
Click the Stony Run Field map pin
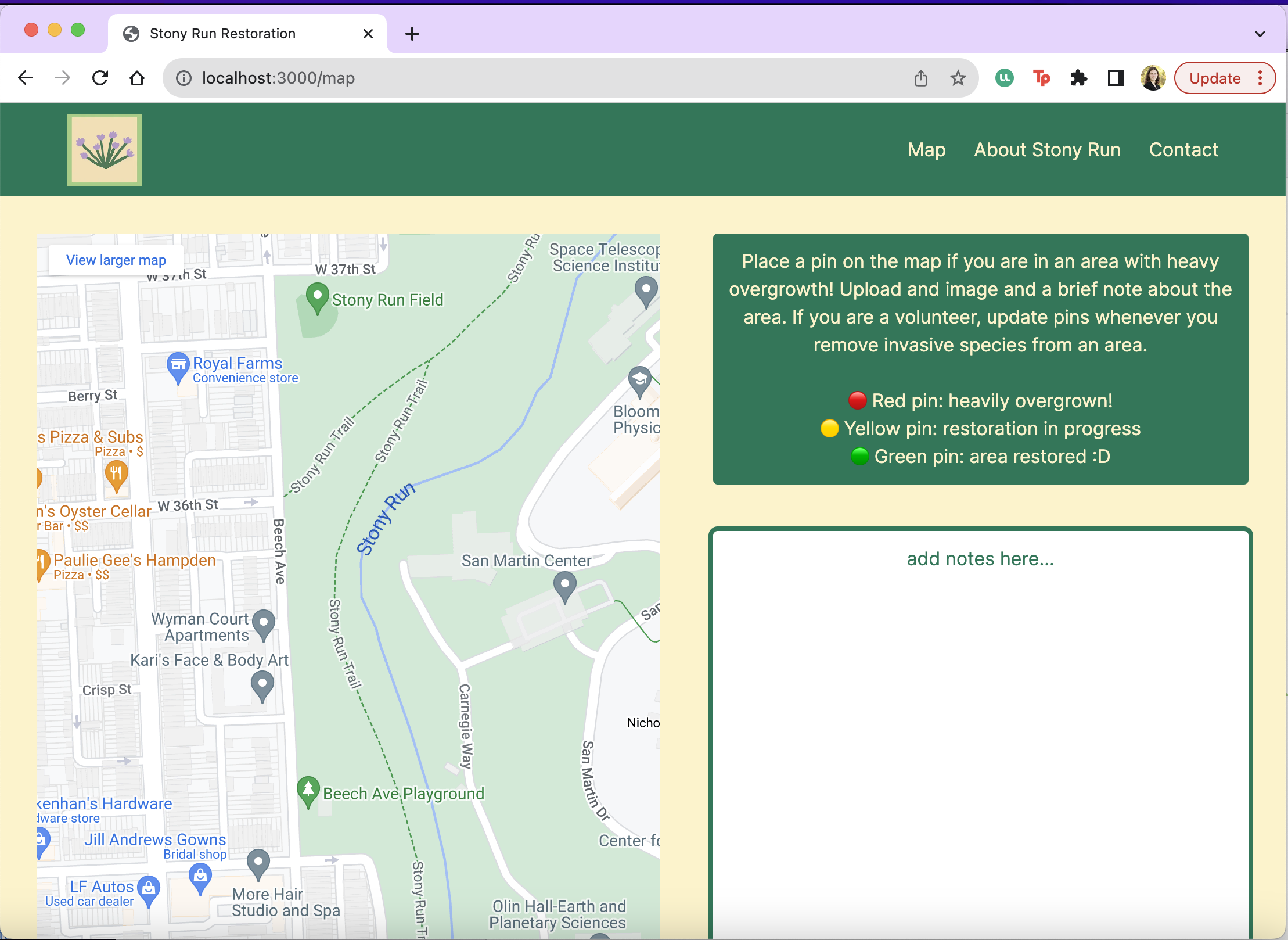pyautogui.click(x=317, y=297)
